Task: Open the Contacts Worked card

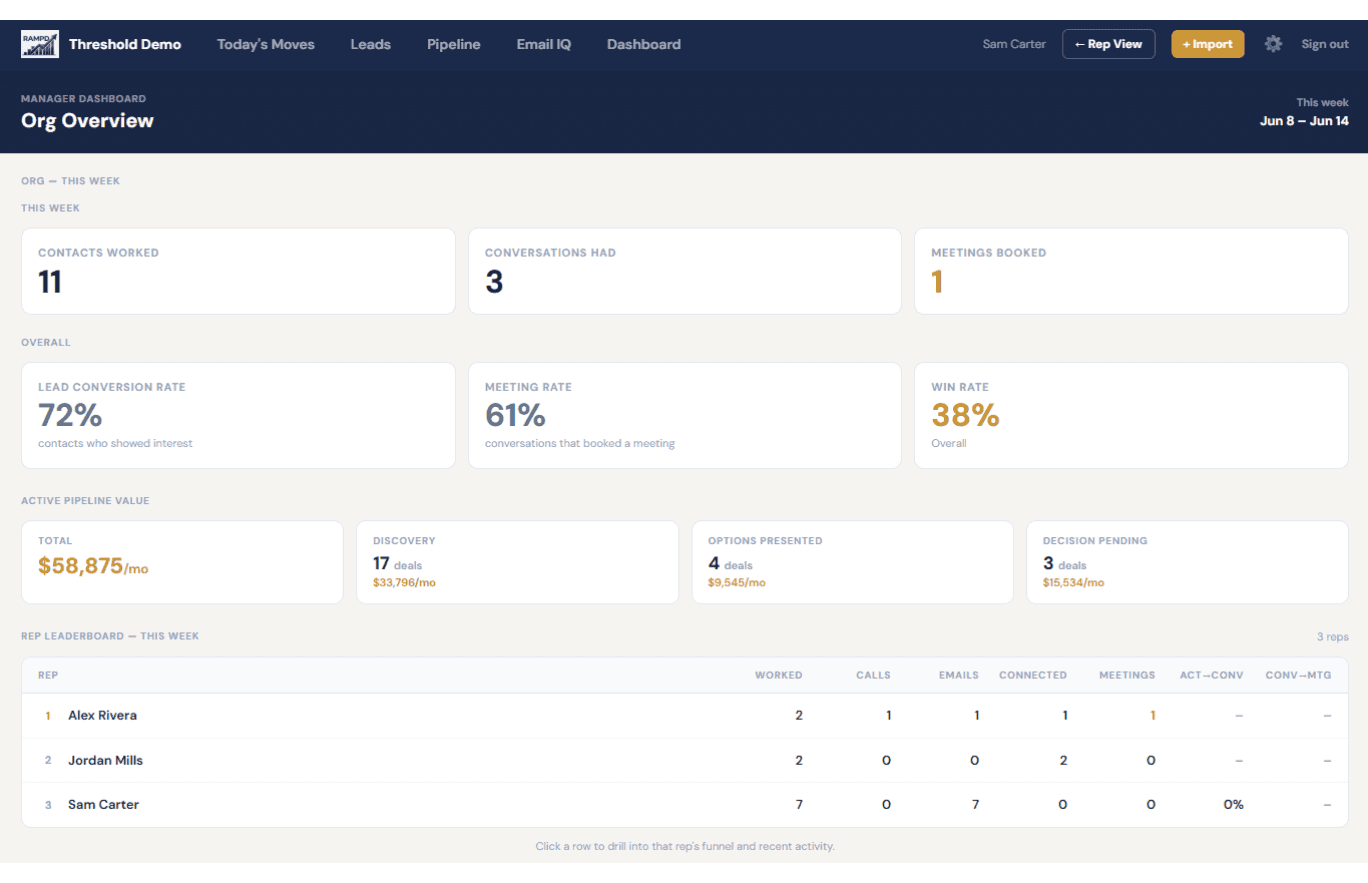Action: pyautogui.click(x=238, y=271)
